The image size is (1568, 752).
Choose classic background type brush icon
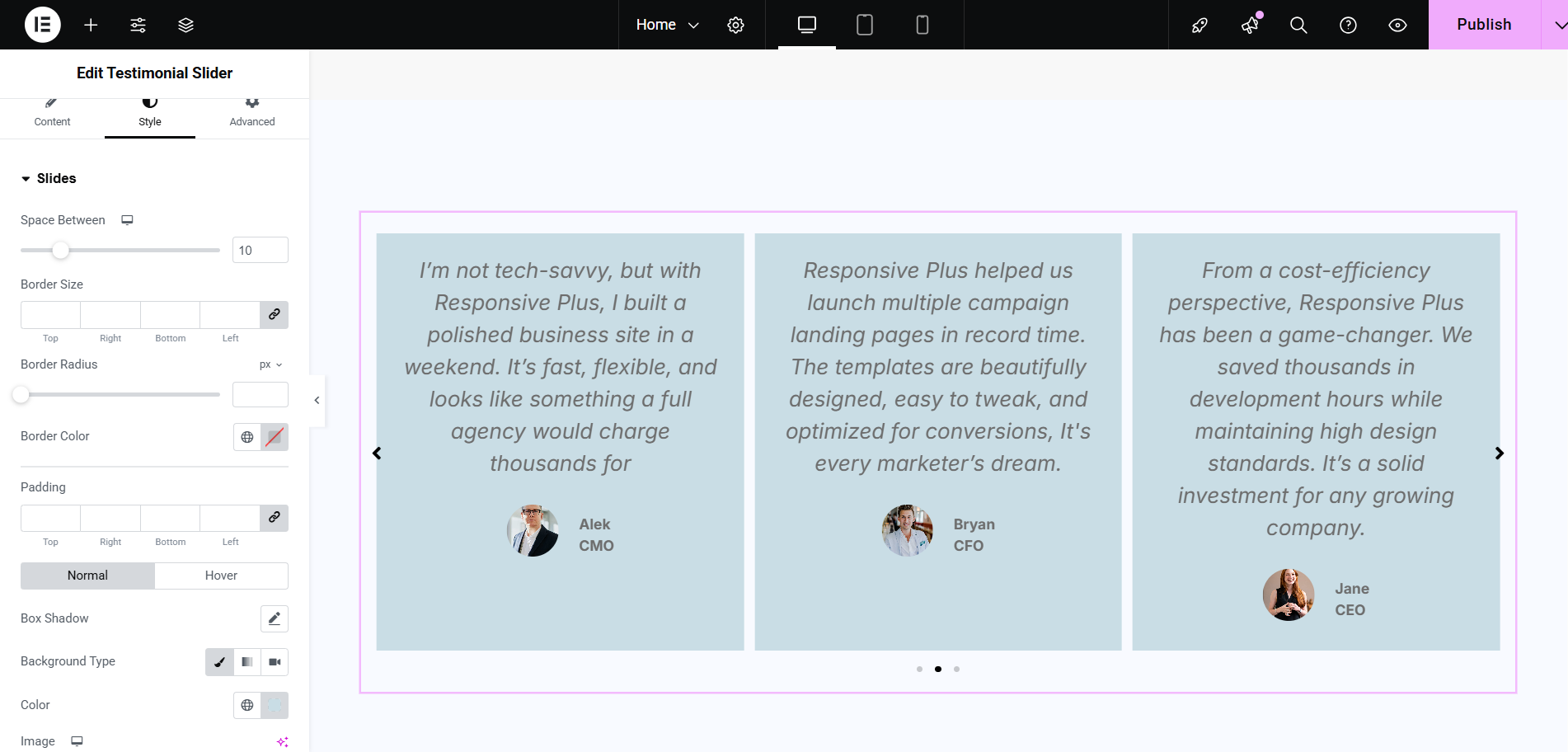click(x=219, y=662)
